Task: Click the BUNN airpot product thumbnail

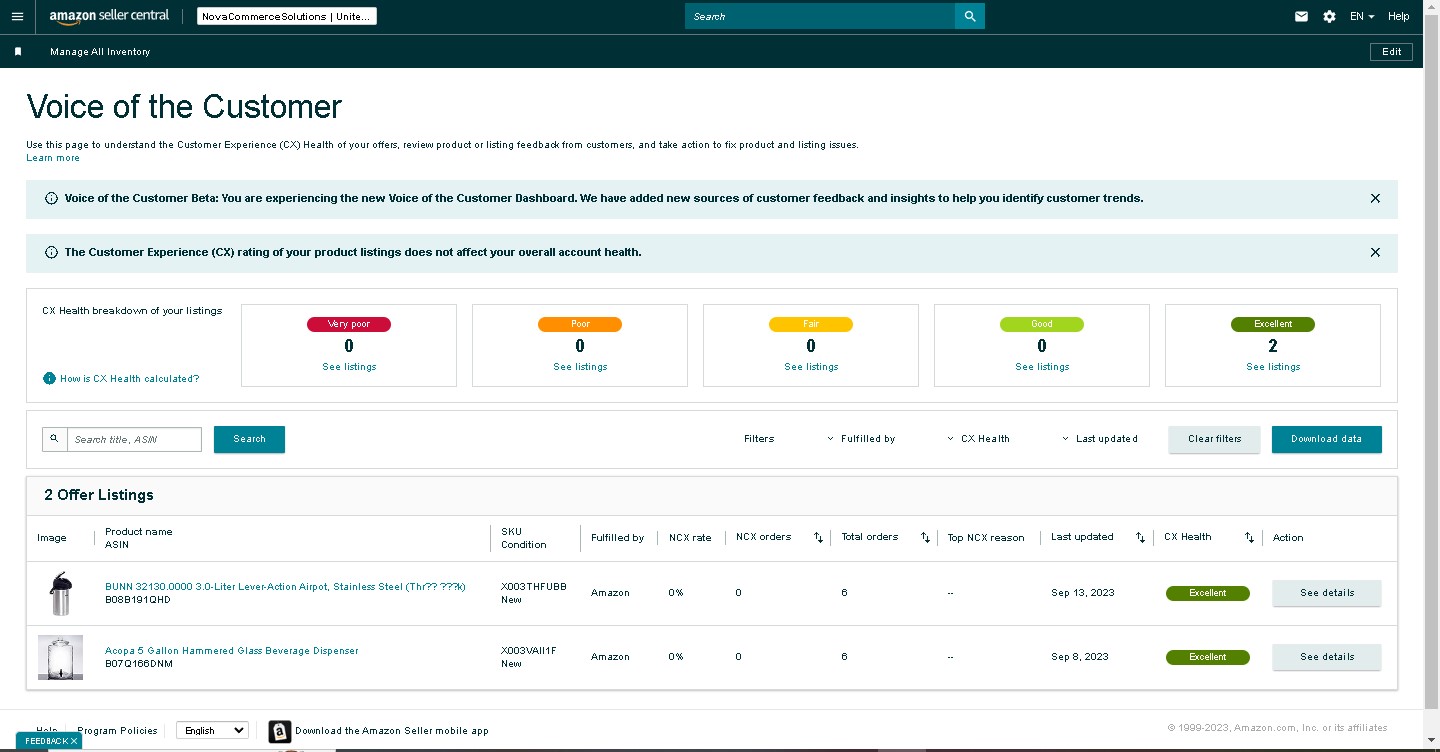Action: click(x=60, y=593)
